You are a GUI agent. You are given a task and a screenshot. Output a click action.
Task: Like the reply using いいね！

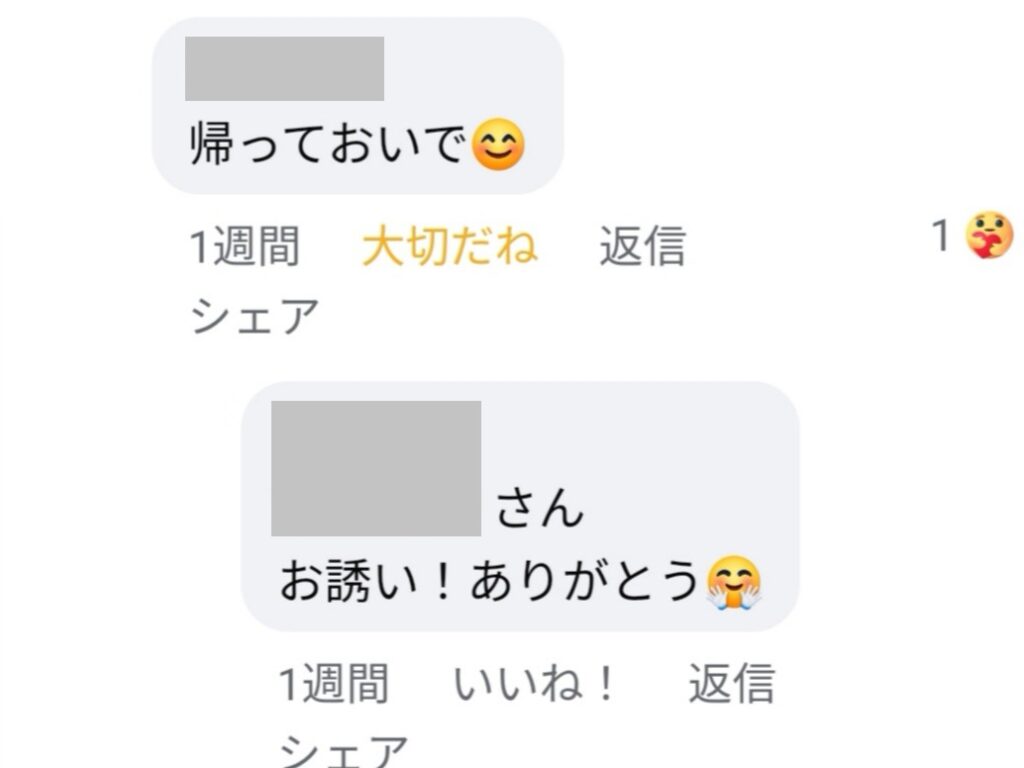click(534, 684)
